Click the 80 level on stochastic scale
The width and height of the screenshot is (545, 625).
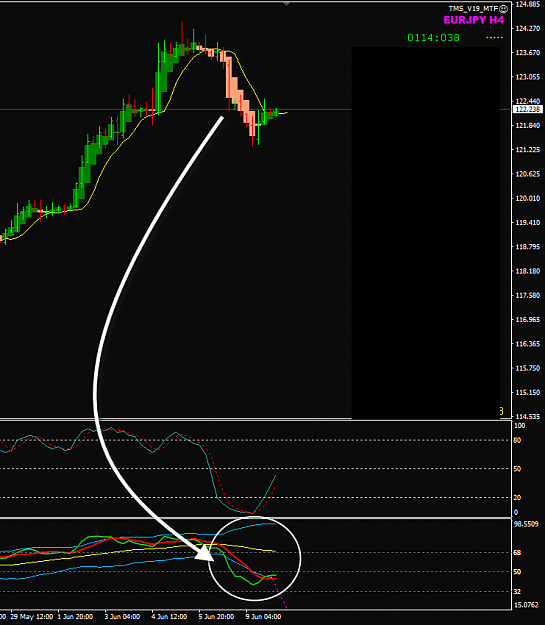[517, 440]
